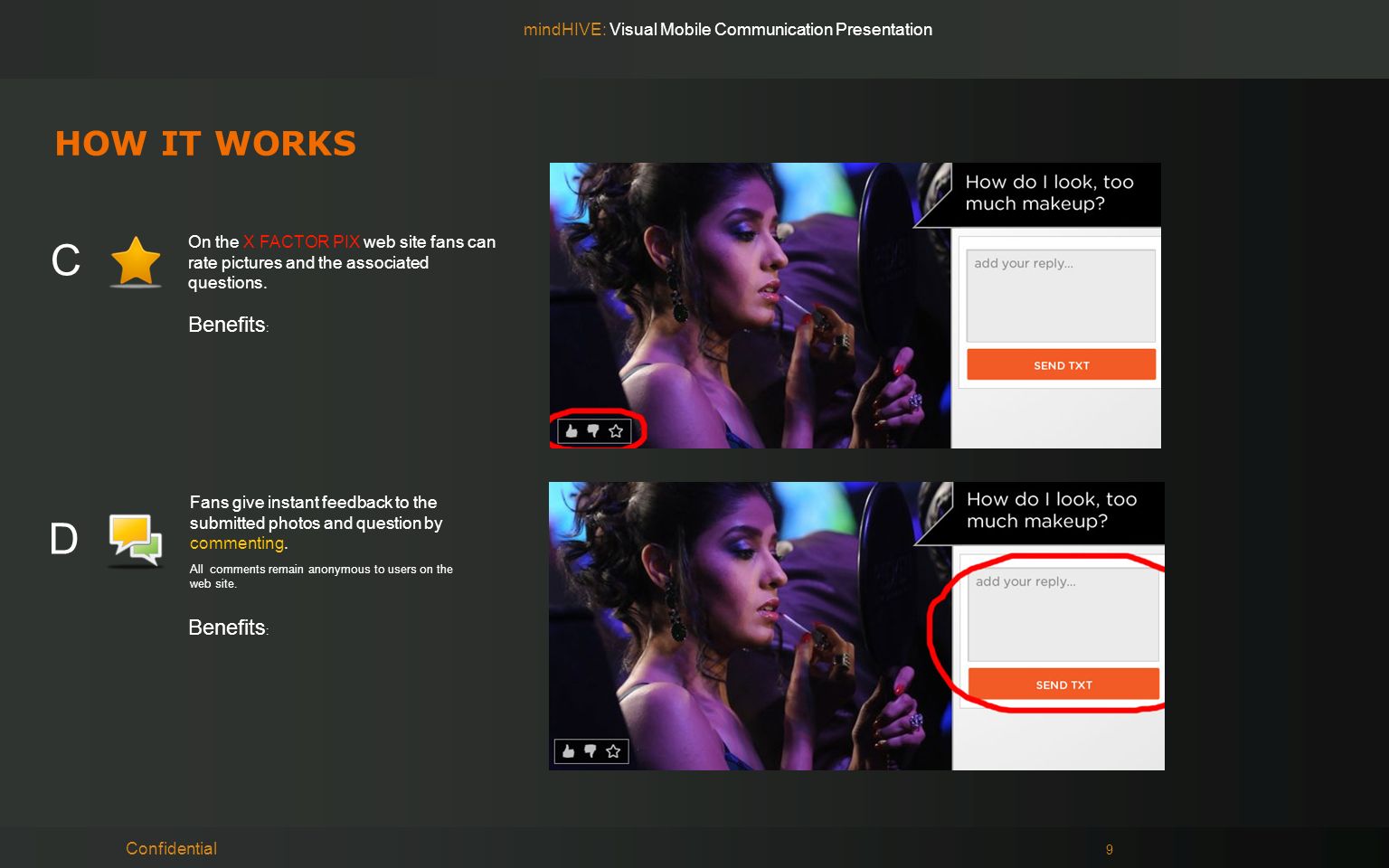1389x868 pixels.
Task: Click the upper 'add your reply...' text box
Action: [x=1062, y=296]
